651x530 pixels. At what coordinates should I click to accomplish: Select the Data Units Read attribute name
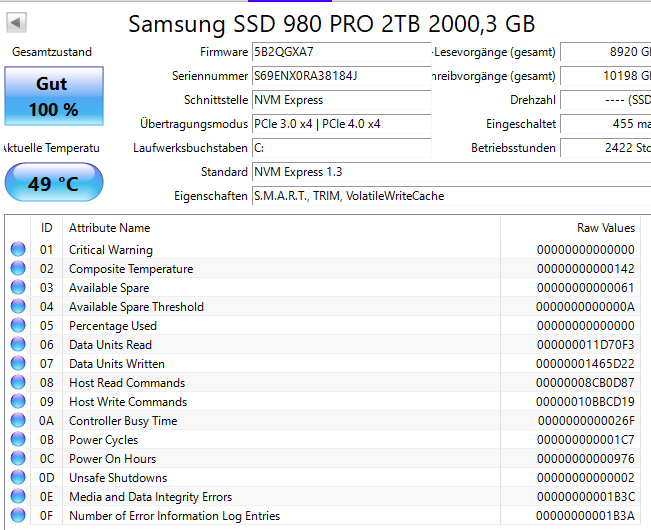click(110, 345)
